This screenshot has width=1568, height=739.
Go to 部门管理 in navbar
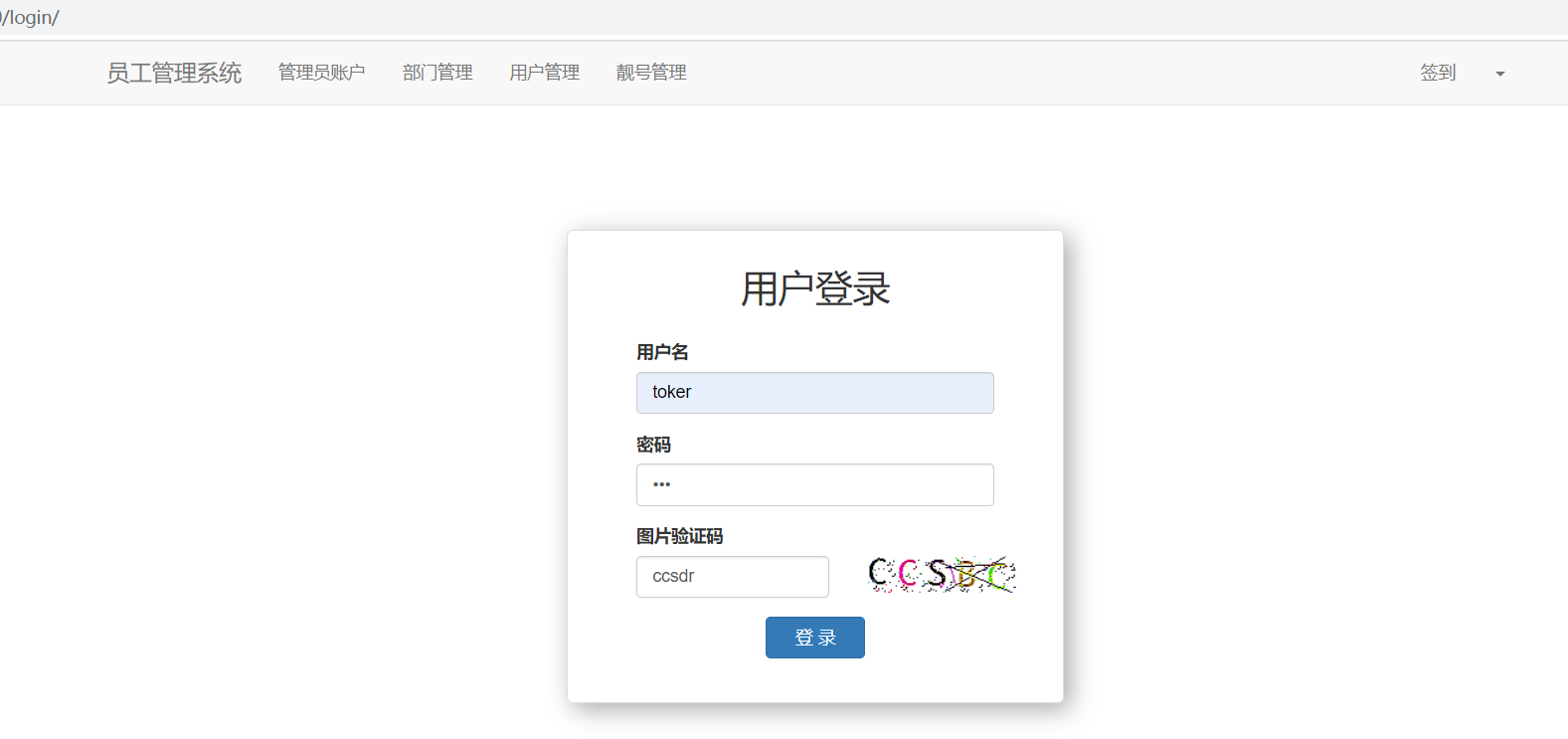437,73
